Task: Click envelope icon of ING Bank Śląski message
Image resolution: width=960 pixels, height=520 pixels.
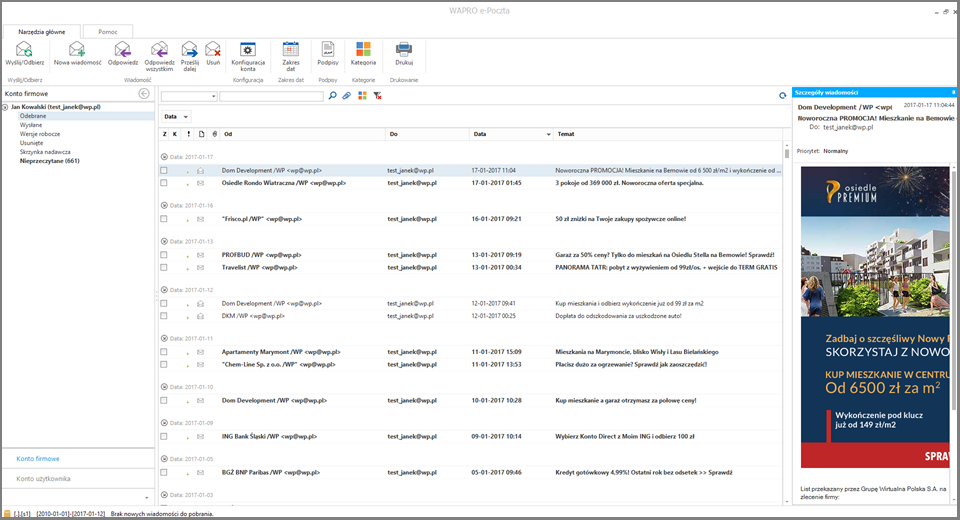Action: [x=200, y=437]
